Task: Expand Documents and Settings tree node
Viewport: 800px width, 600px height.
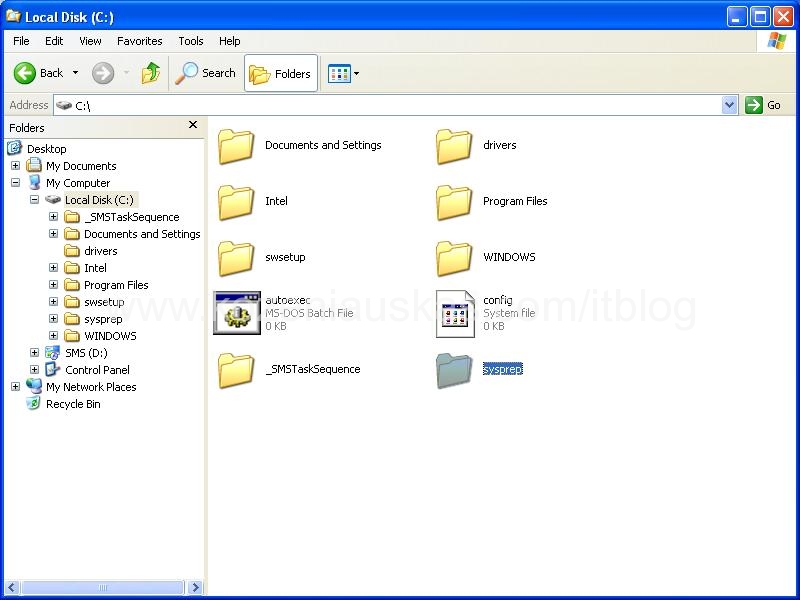Action: click(53, 234)
